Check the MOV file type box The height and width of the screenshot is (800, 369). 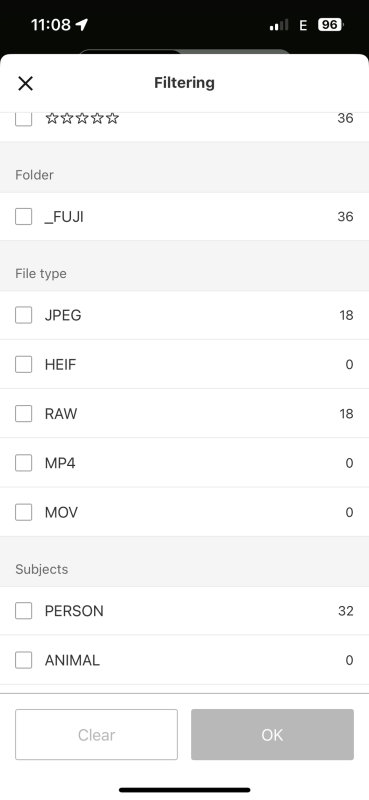coord(23,512)
